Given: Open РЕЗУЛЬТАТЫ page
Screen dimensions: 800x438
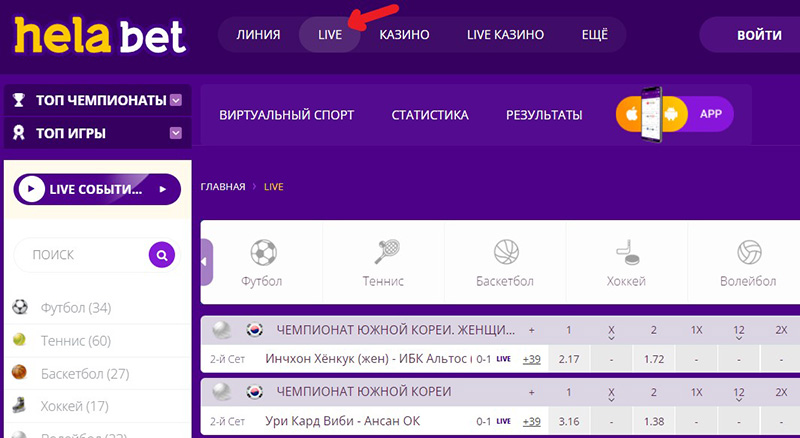Looking at the screenshot, I should (x=544, y=115).
